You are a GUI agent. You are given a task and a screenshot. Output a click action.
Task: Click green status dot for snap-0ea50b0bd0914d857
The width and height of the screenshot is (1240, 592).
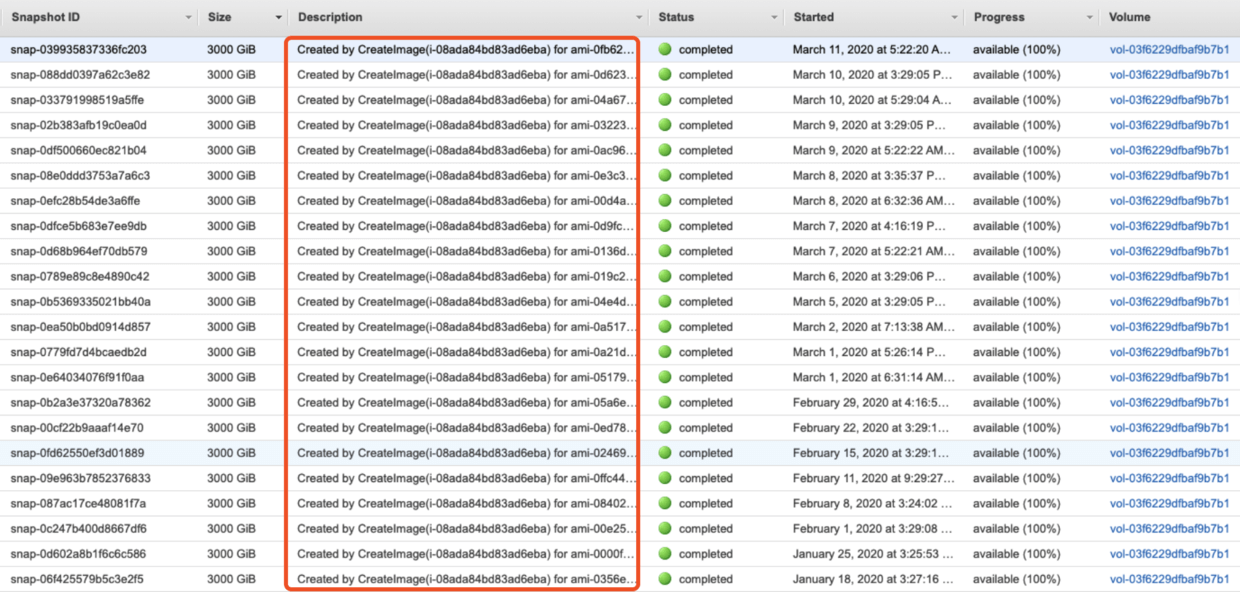coord(665,327)
